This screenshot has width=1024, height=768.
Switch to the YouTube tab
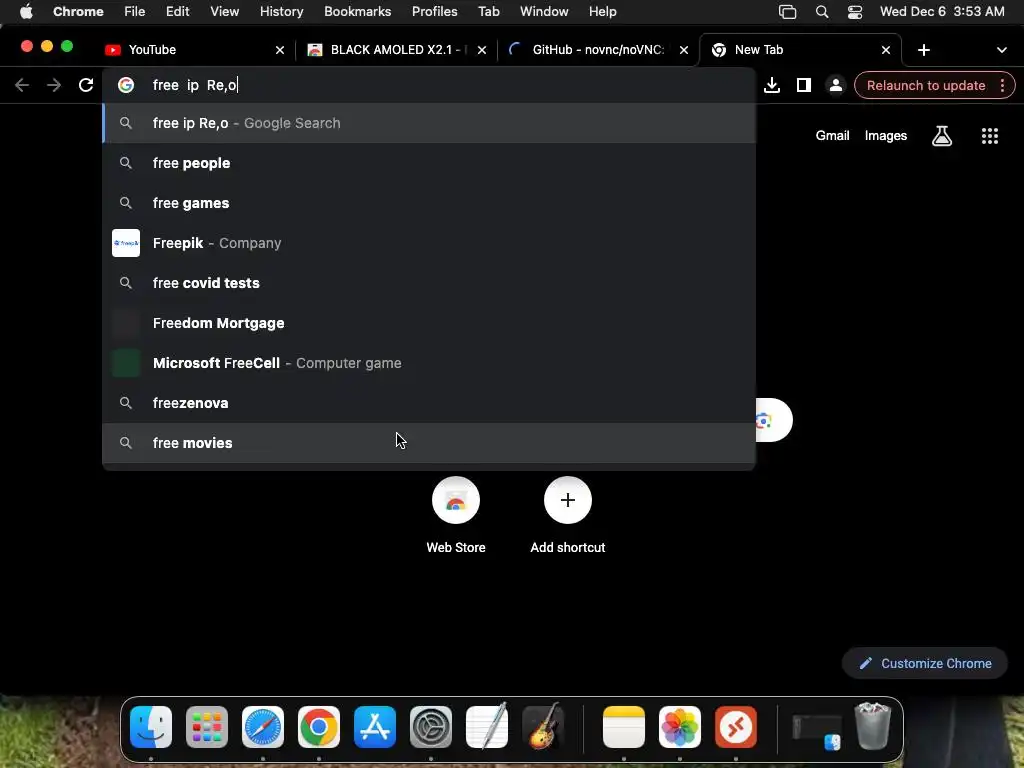click(x=194, y=50)
